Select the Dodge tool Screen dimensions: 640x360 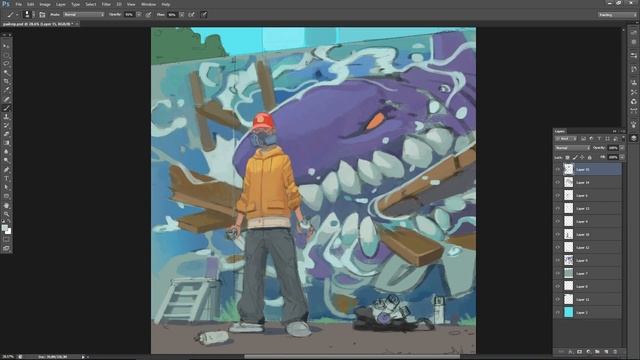(x=6, y=161)
